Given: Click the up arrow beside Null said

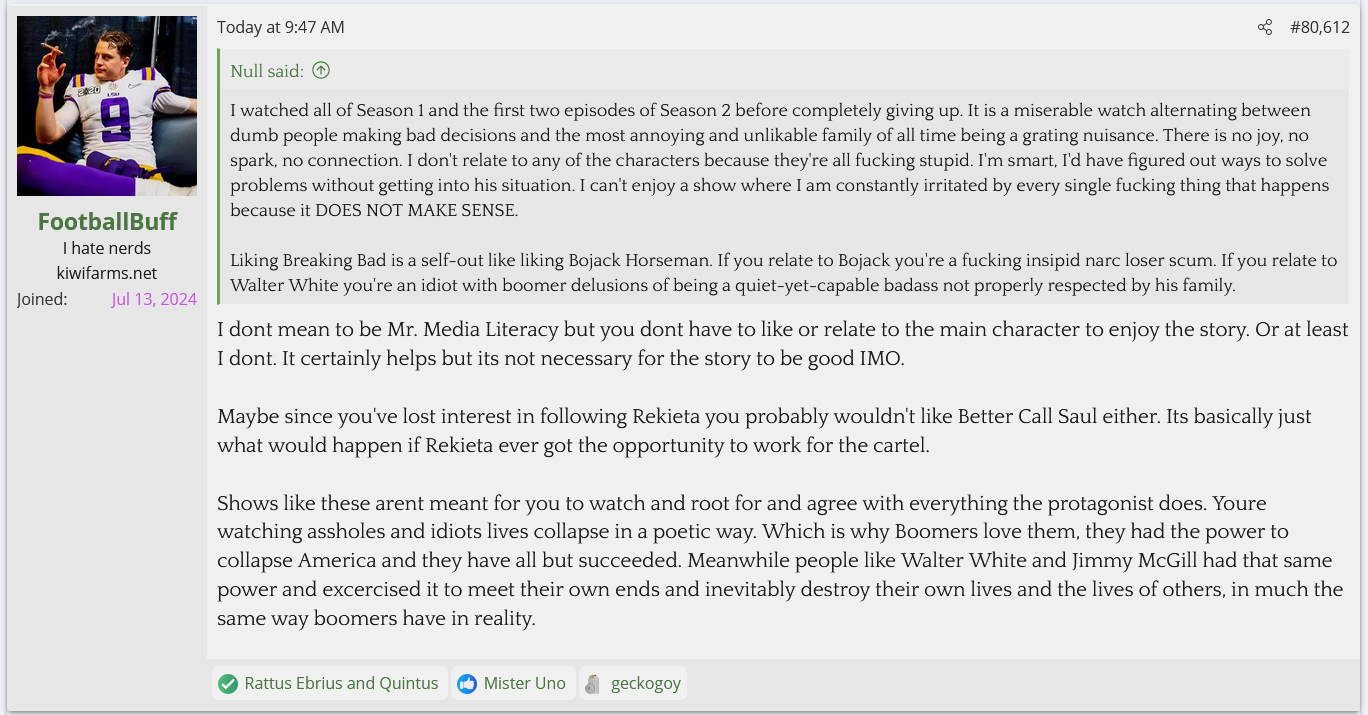Looking at the screenshot, I should click(321, 70).
